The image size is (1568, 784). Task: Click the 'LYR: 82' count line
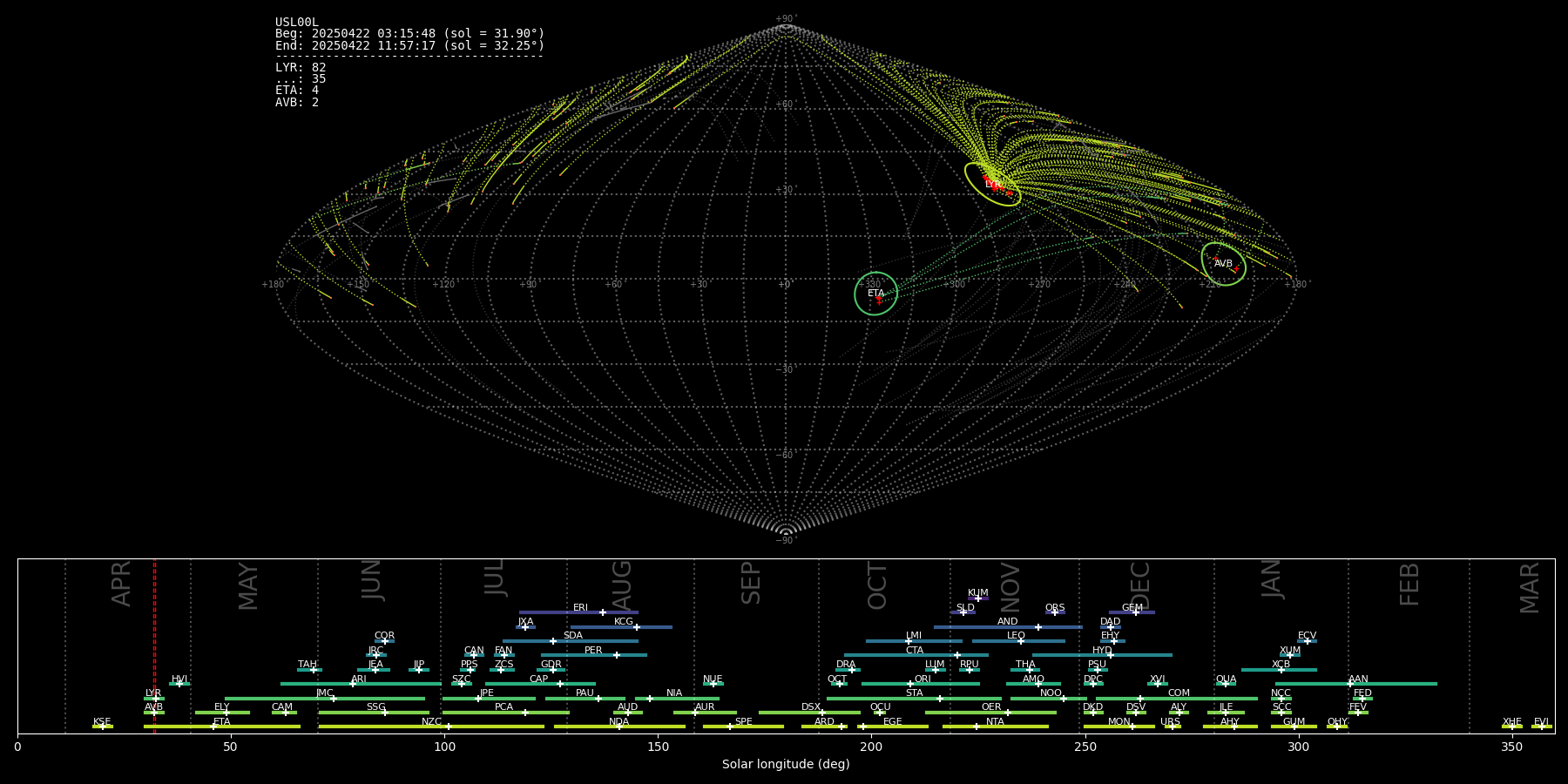point(301,68)
